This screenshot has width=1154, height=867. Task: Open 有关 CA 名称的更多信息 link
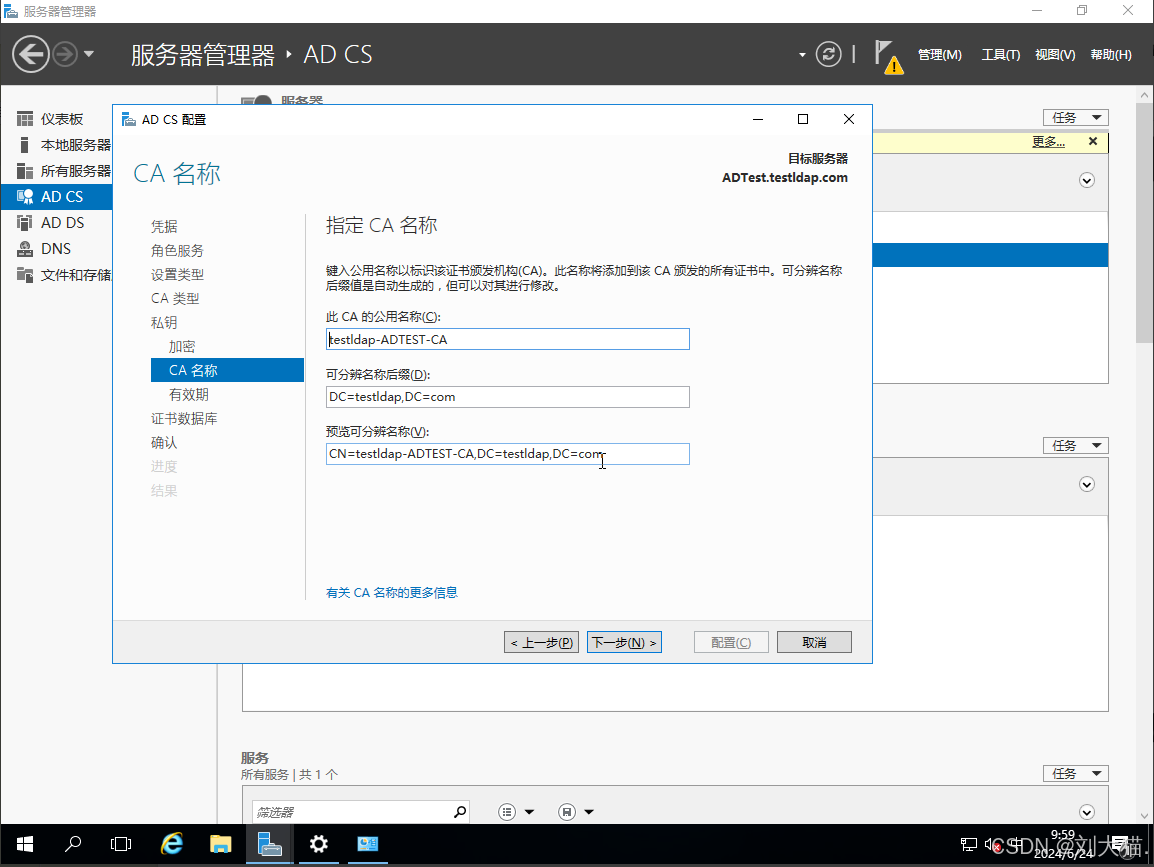click(392, 592)
